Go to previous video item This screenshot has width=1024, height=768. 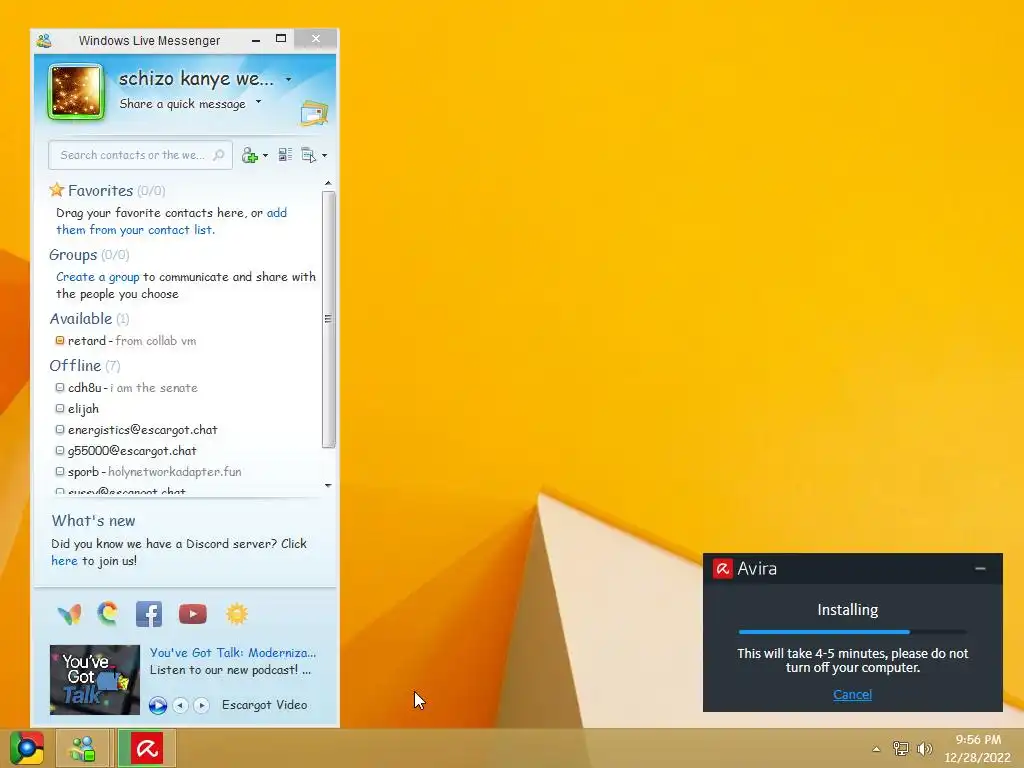180,705
